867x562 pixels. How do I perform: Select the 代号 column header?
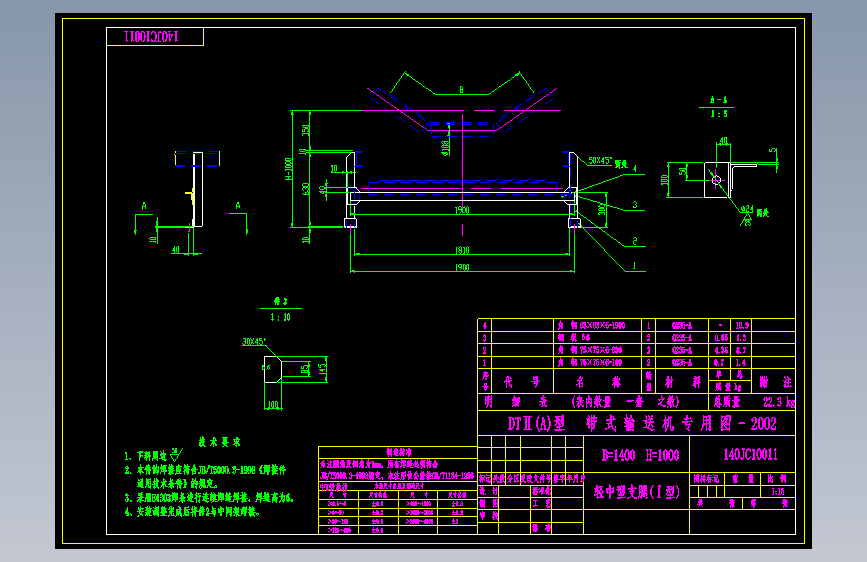522,382
